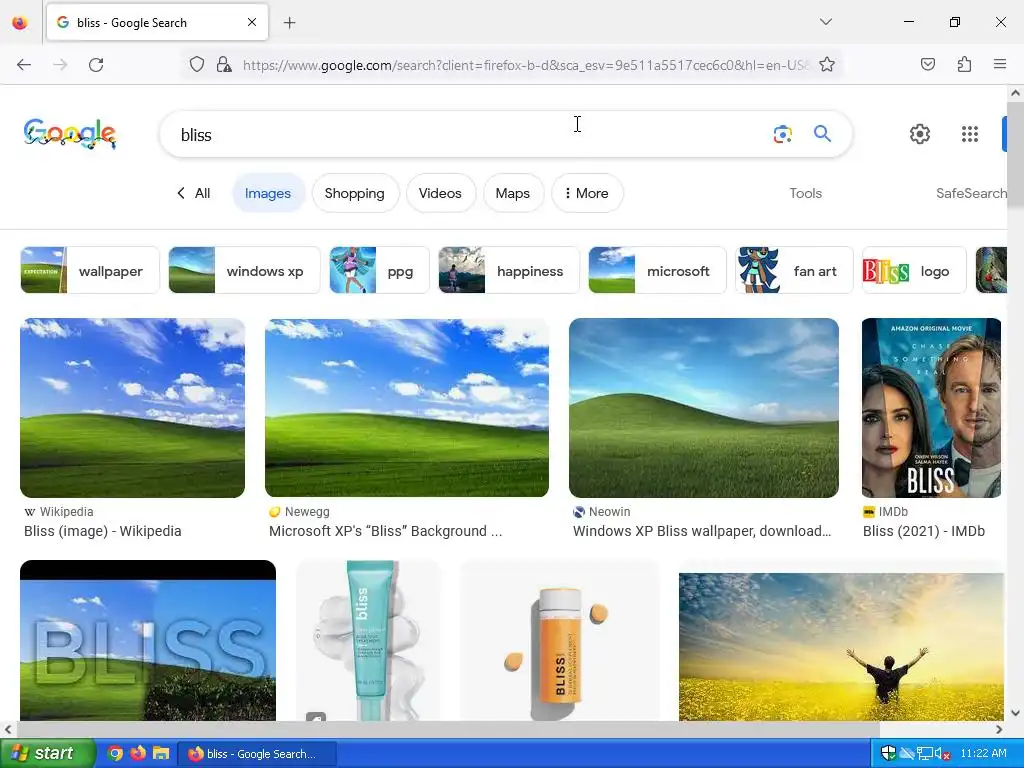Filter images by the Bliss logo chip
The image size is (1024, 768).
pos(914,270)
